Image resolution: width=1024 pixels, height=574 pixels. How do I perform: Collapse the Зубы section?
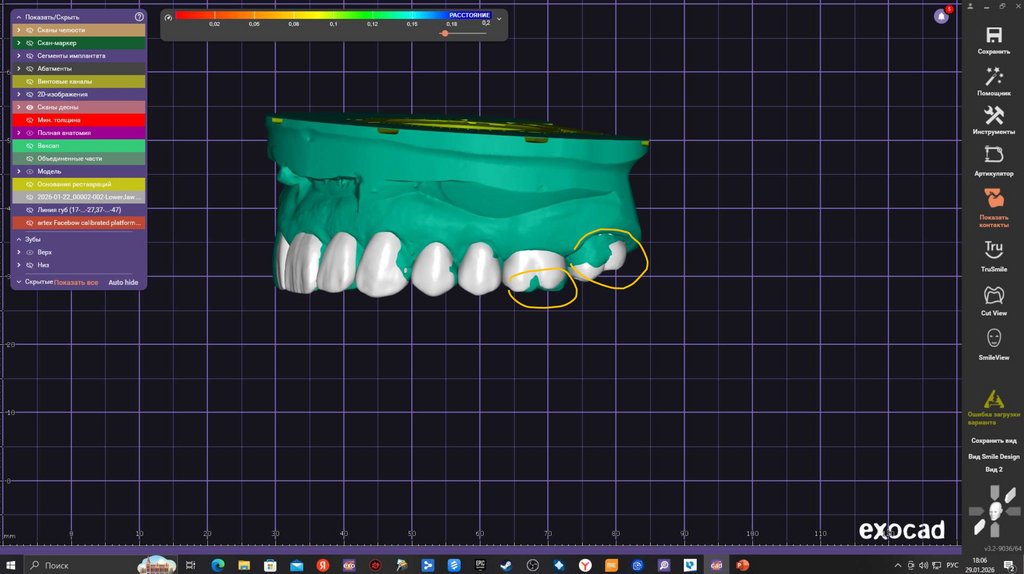tap(18, 240)
